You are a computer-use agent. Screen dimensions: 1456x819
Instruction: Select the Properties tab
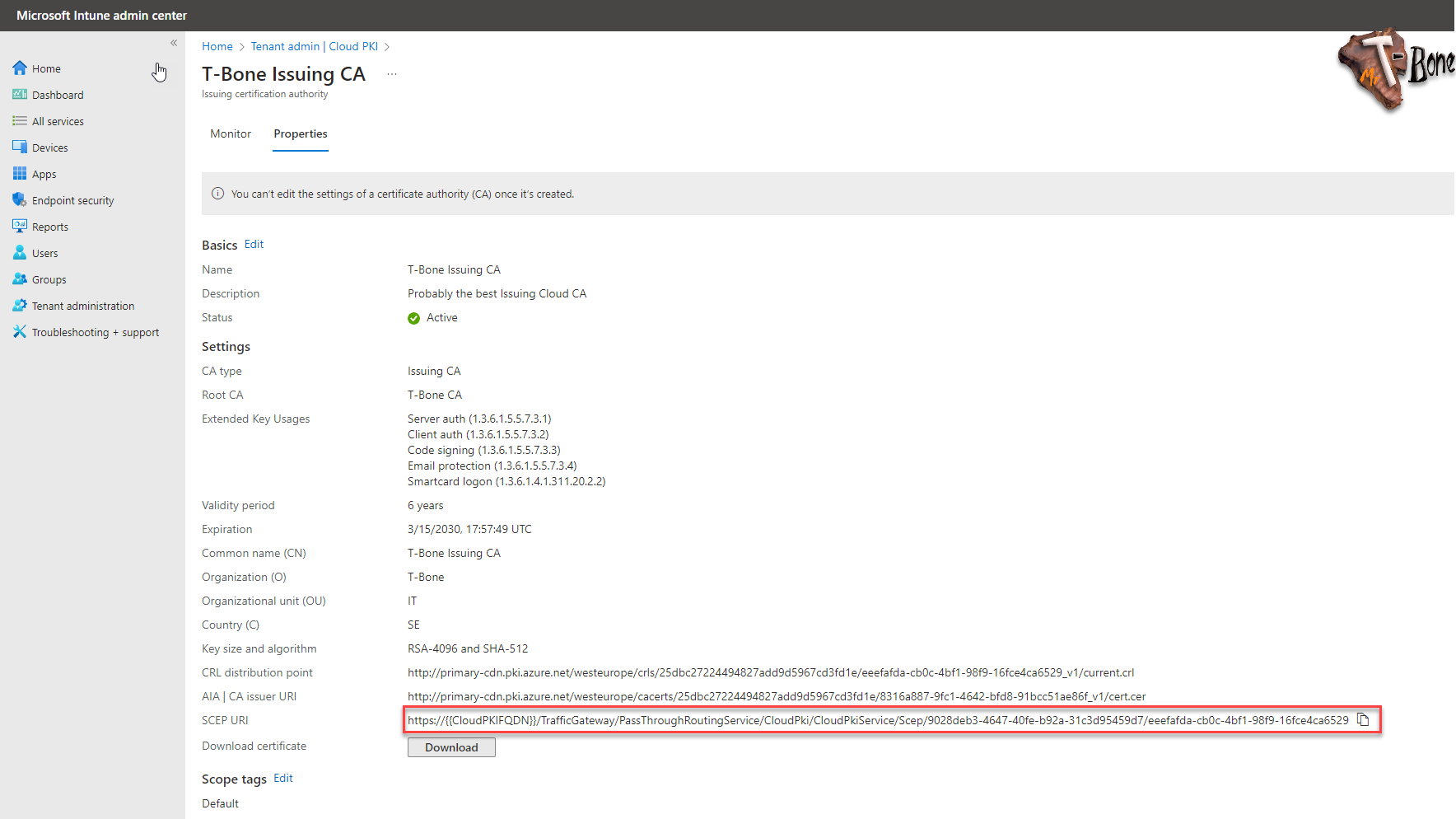pos(300,133)
